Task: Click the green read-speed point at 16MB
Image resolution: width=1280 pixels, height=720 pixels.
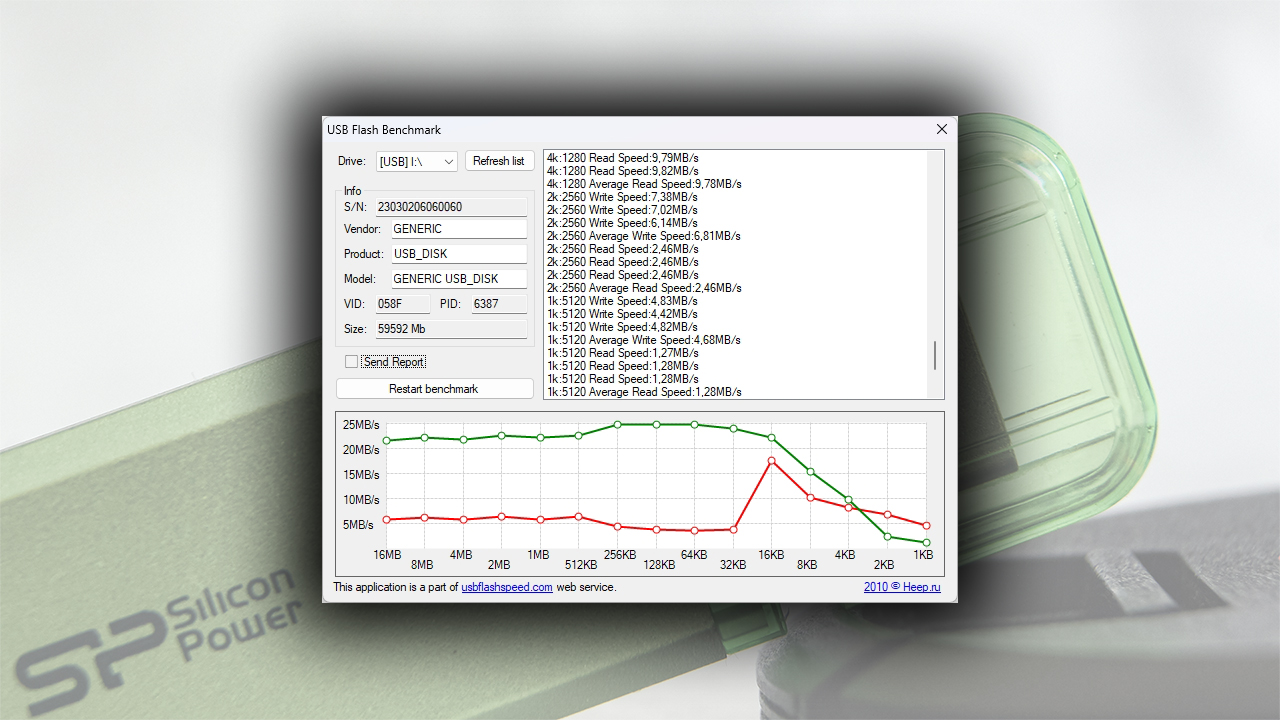Action: click(x=387, y=440)
